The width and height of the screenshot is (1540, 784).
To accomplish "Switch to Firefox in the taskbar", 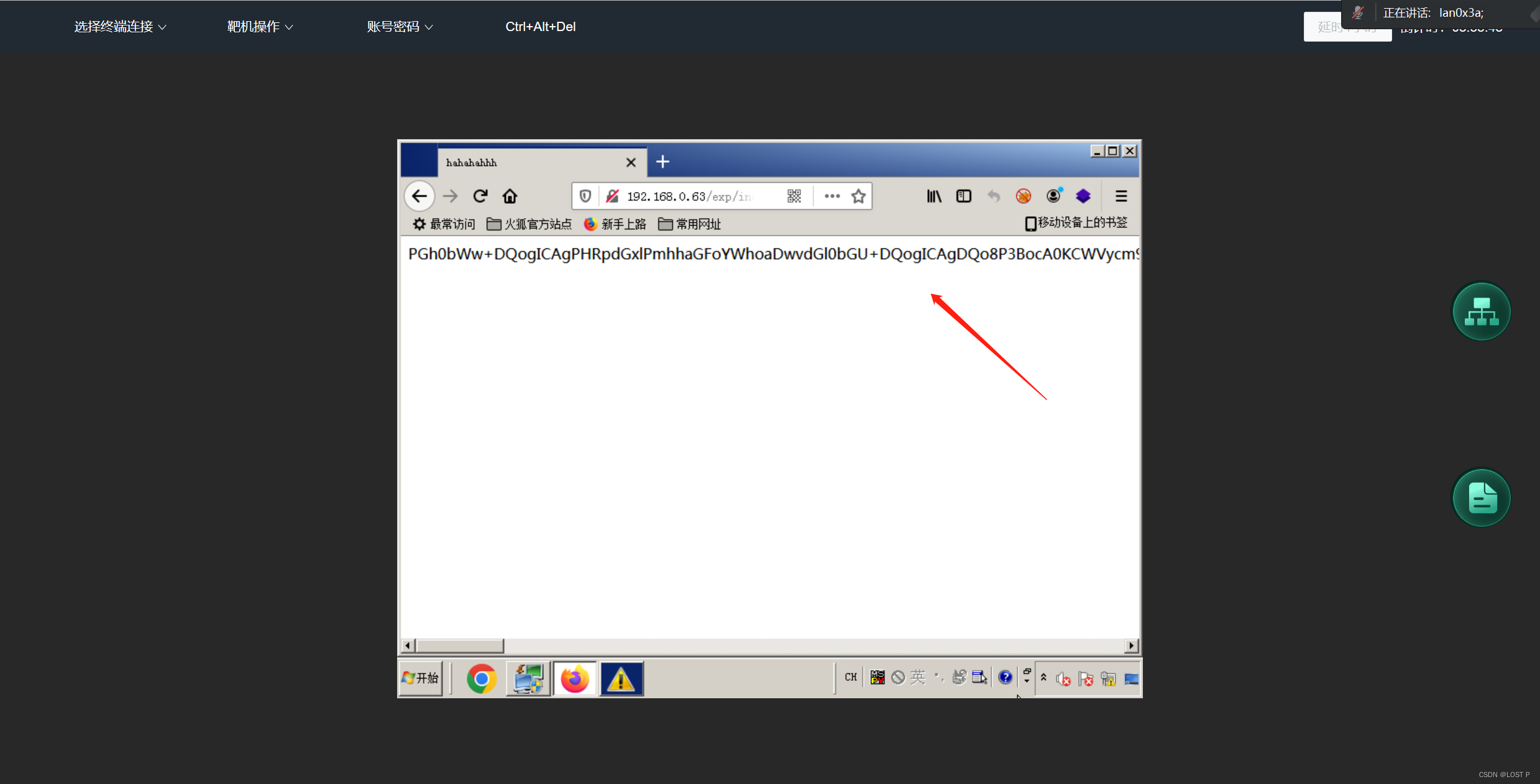I will 575,678.
